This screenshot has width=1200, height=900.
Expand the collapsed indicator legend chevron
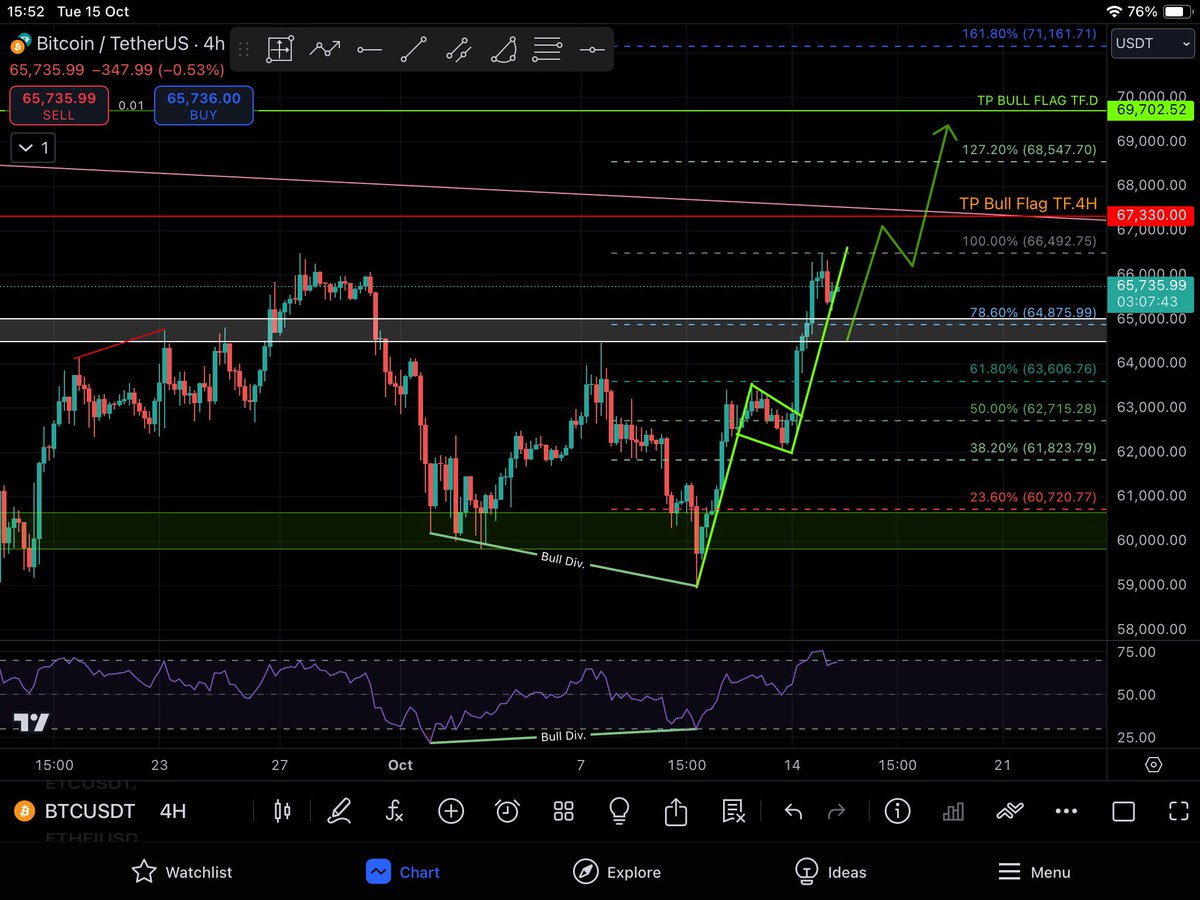(x=35, y=149)
